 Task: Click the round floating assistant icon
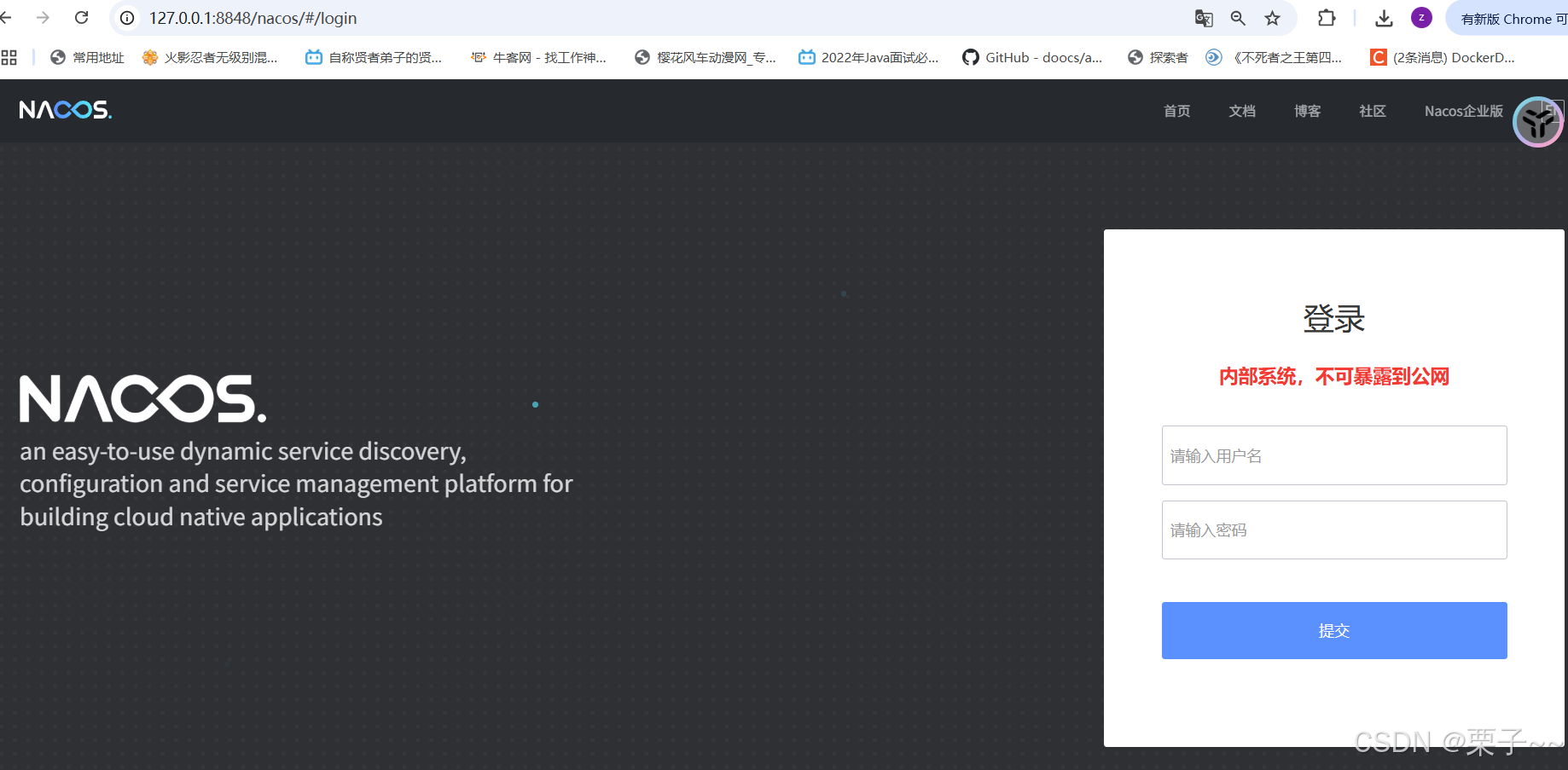pos(1538,122)
